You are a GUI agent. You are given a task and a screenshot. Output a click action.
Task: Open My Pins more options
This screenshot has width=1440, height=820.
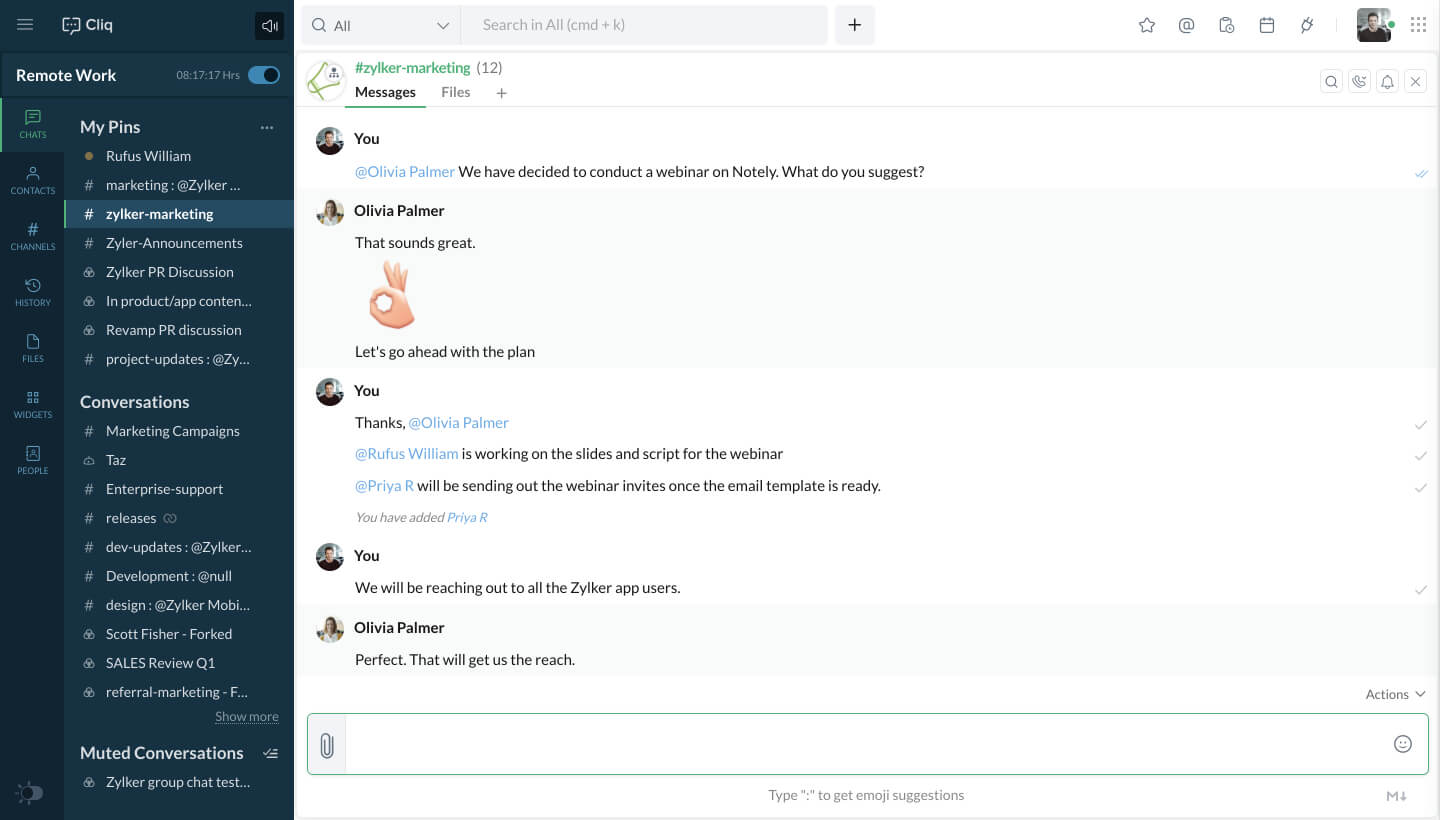[267, 127]
